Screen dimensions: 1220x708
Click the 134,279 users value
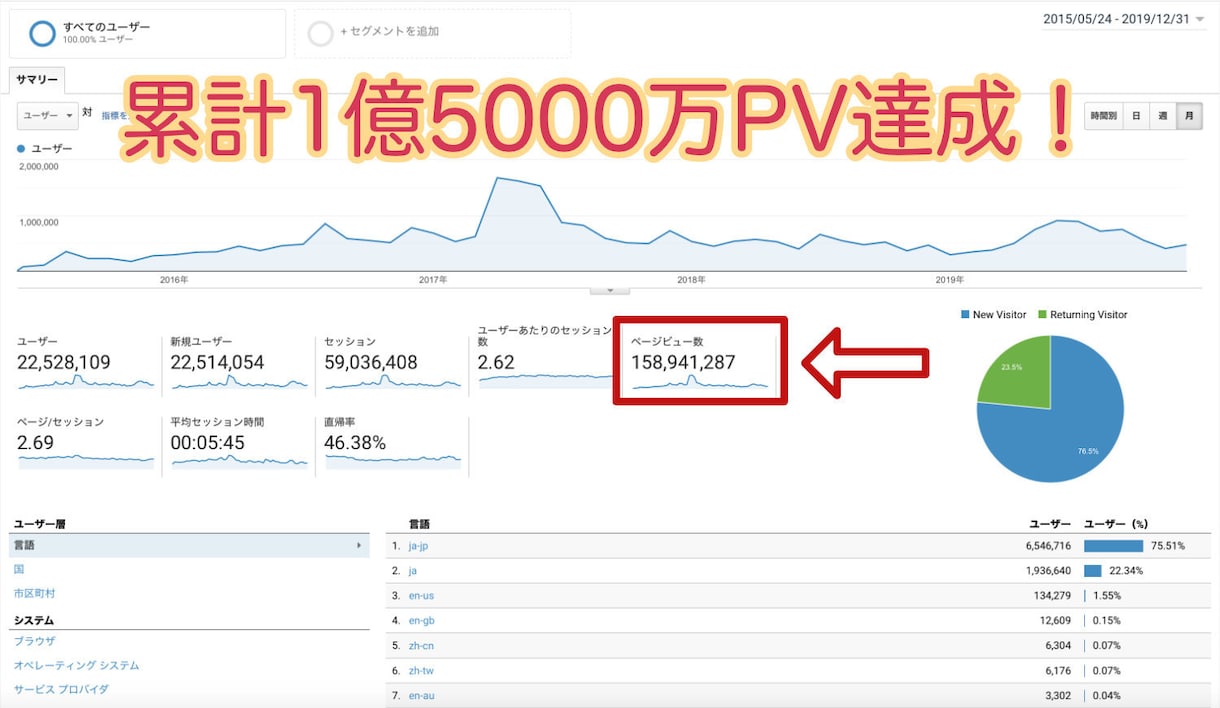pyautogui.click(x=1051, y=595)
